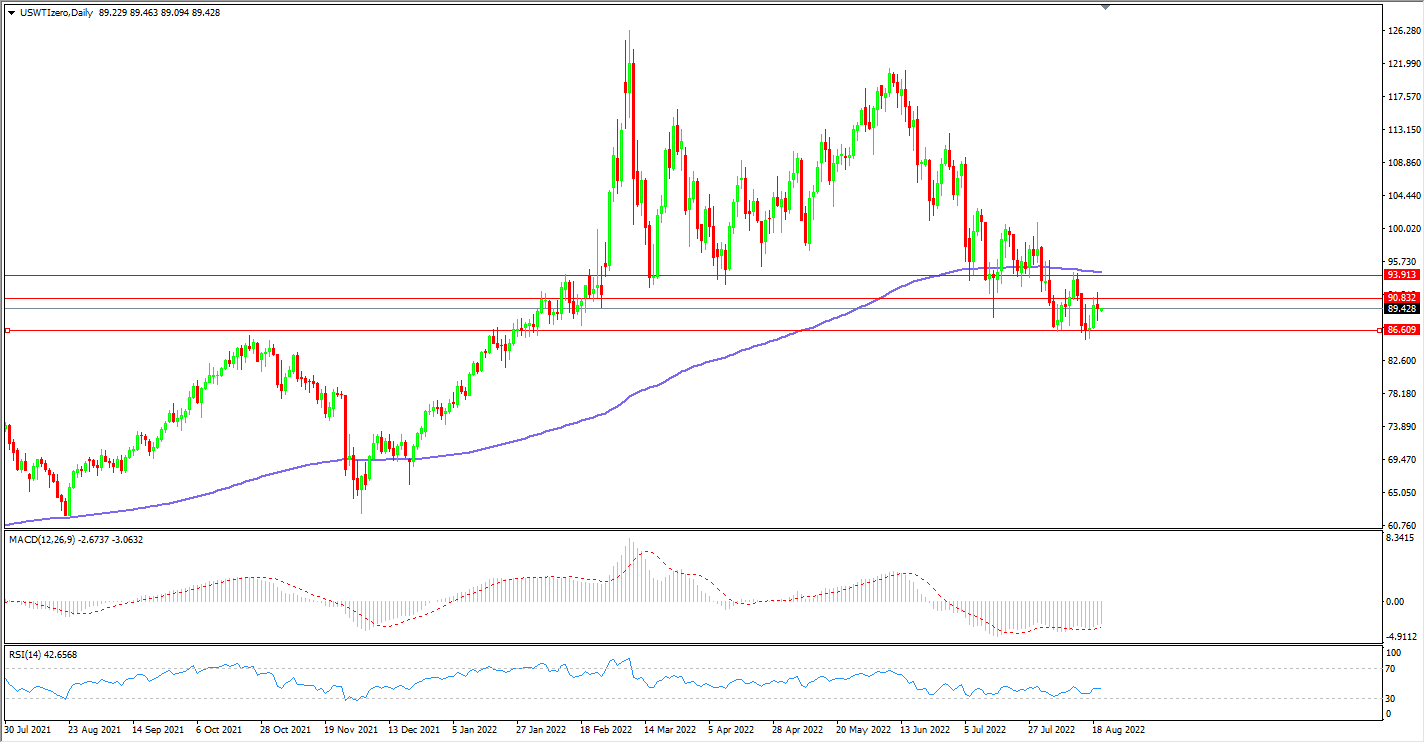Image resolution: width=1425 pixels, height=743 pixels.
Task: Click the RSI 70 level scale label
Action: pyautogui.click(x=1389, y=668)
